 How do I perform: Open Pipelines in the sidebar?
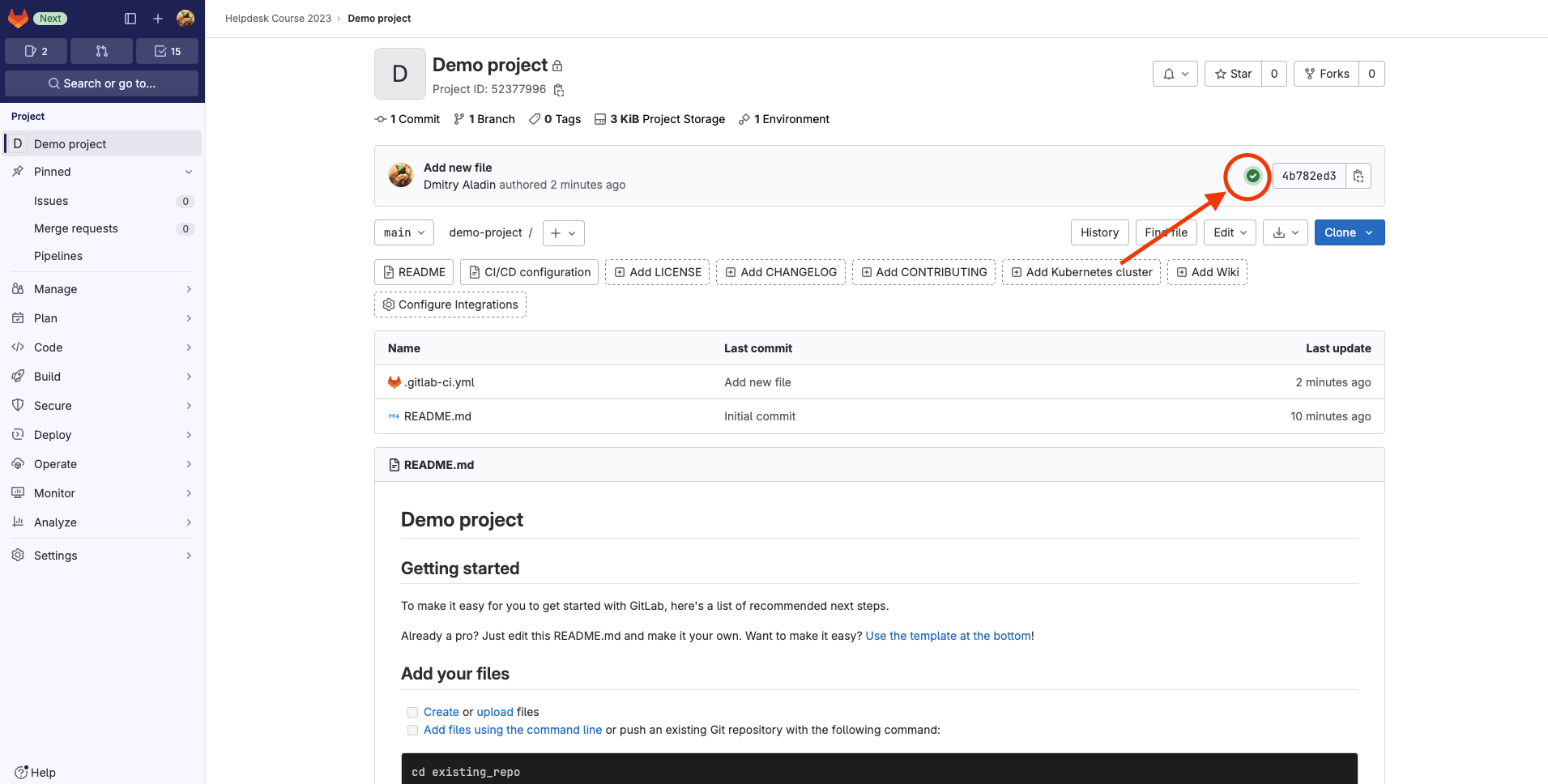point(58,256)
